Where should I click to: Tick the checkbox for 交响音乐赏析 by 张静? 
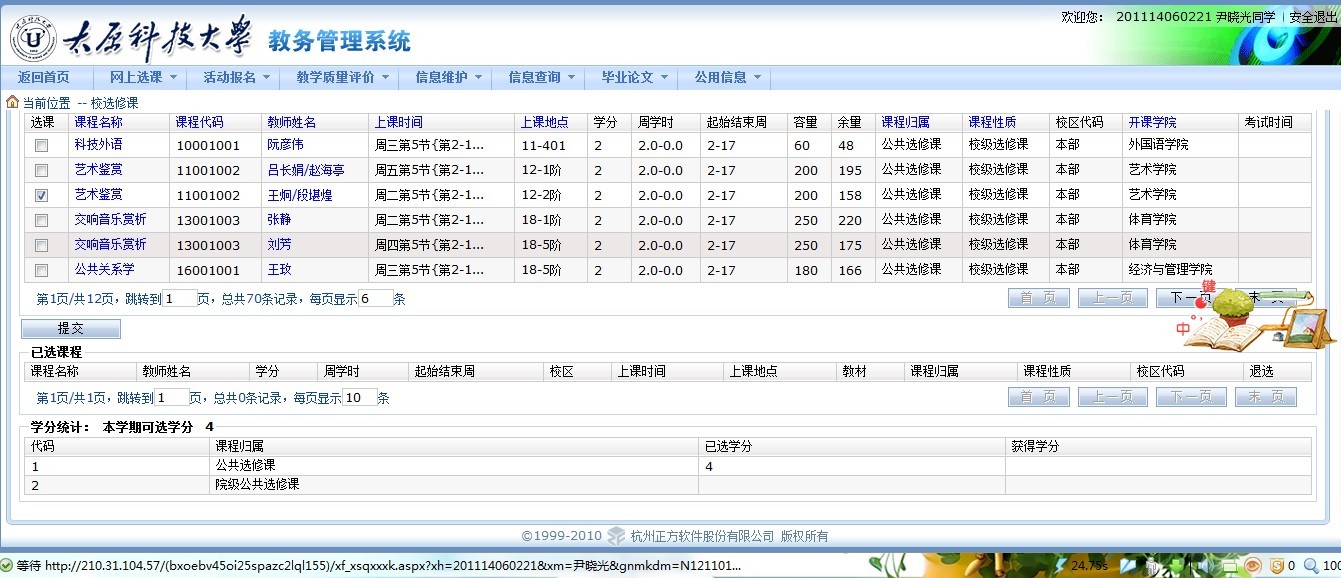(x=41, y=220)
